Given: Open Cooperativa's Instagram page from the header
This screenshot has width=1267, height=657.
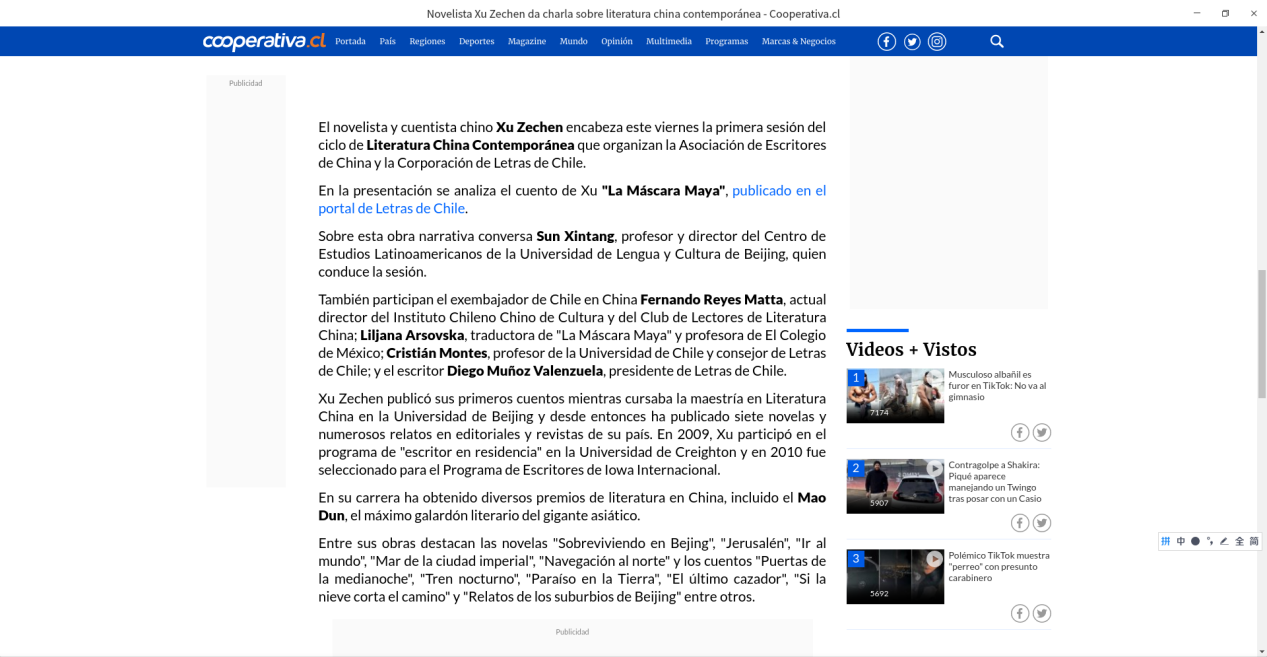Looking at the screenshot, I should (937, 41).
